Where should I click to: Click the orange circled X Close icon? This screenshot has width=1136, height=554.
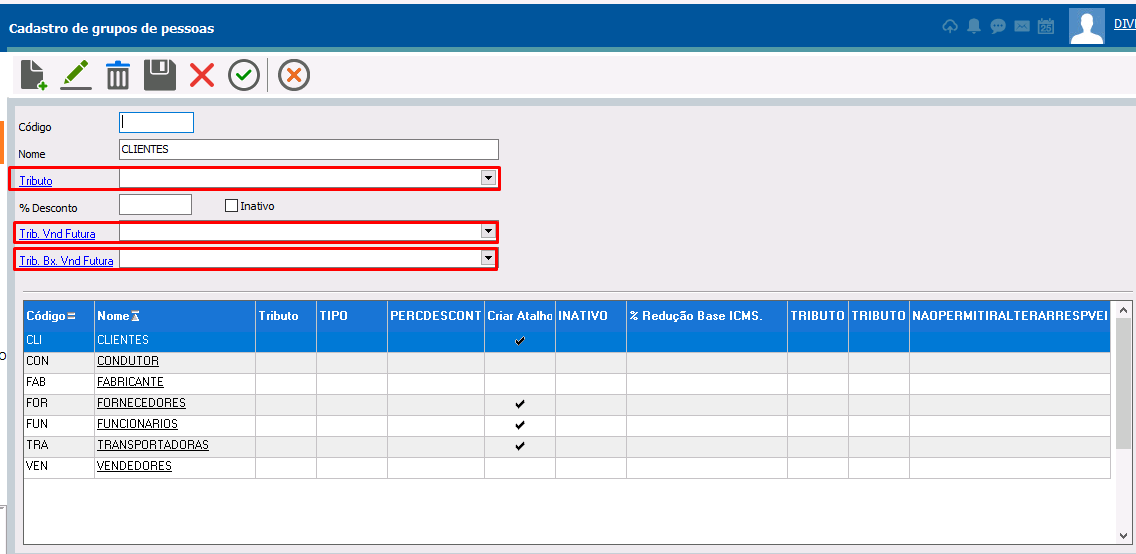pyautogui.click(x=294, y=75)
